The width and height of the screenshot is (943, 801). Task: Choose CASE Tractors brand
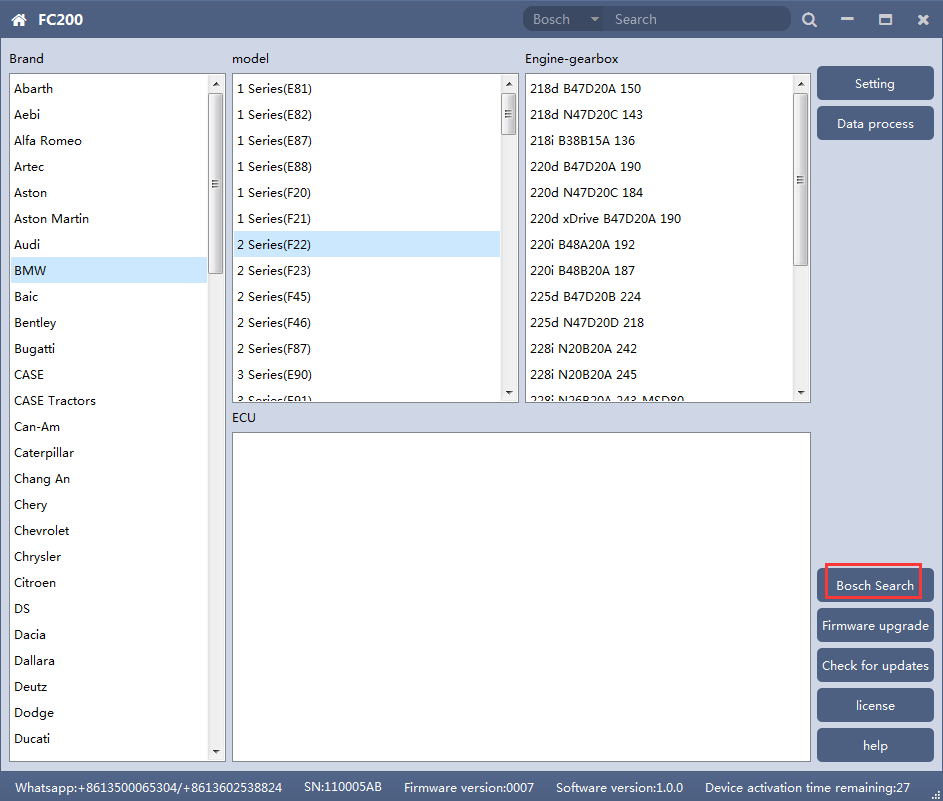(x=109, y=400)
